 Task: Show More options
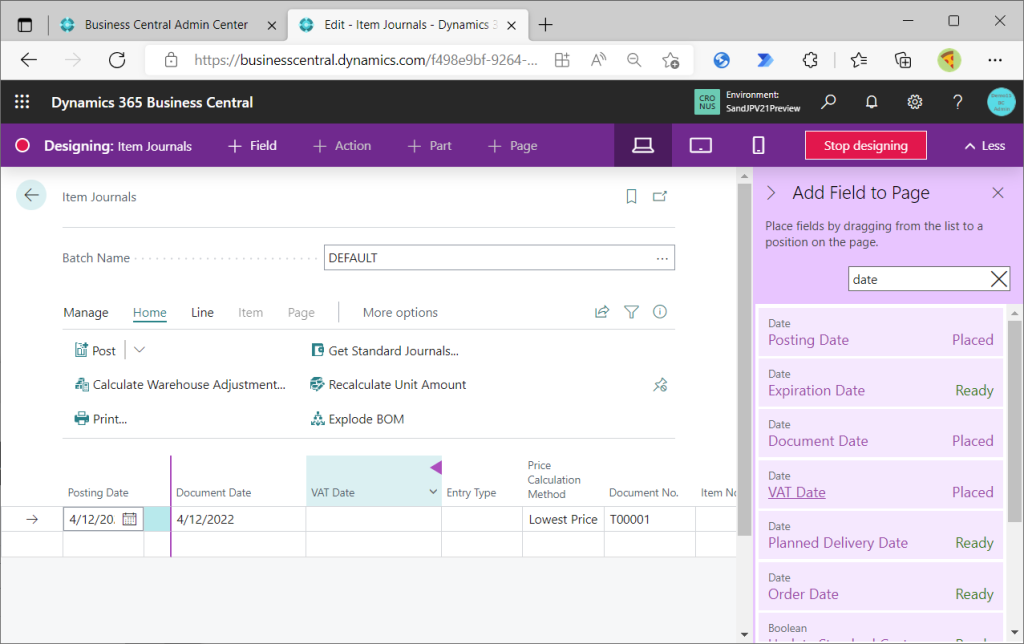[400, 313]
